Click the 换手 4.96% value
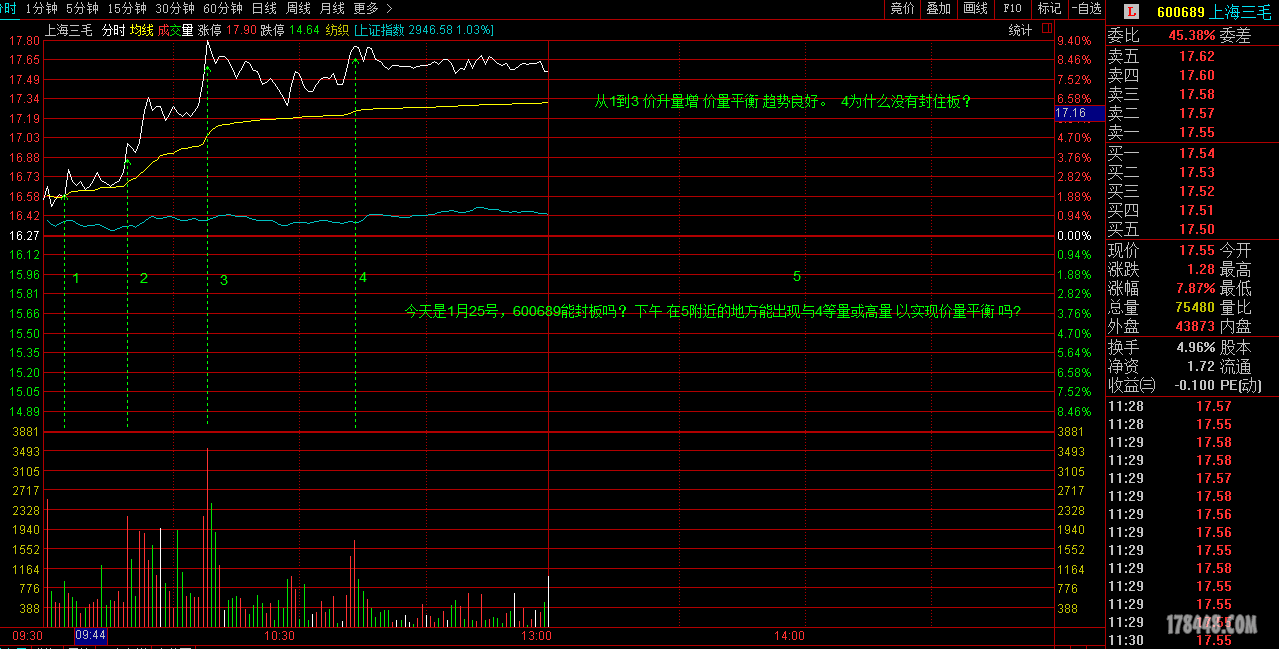This screenshot has width=1279, height=649. click(1194, 348)
